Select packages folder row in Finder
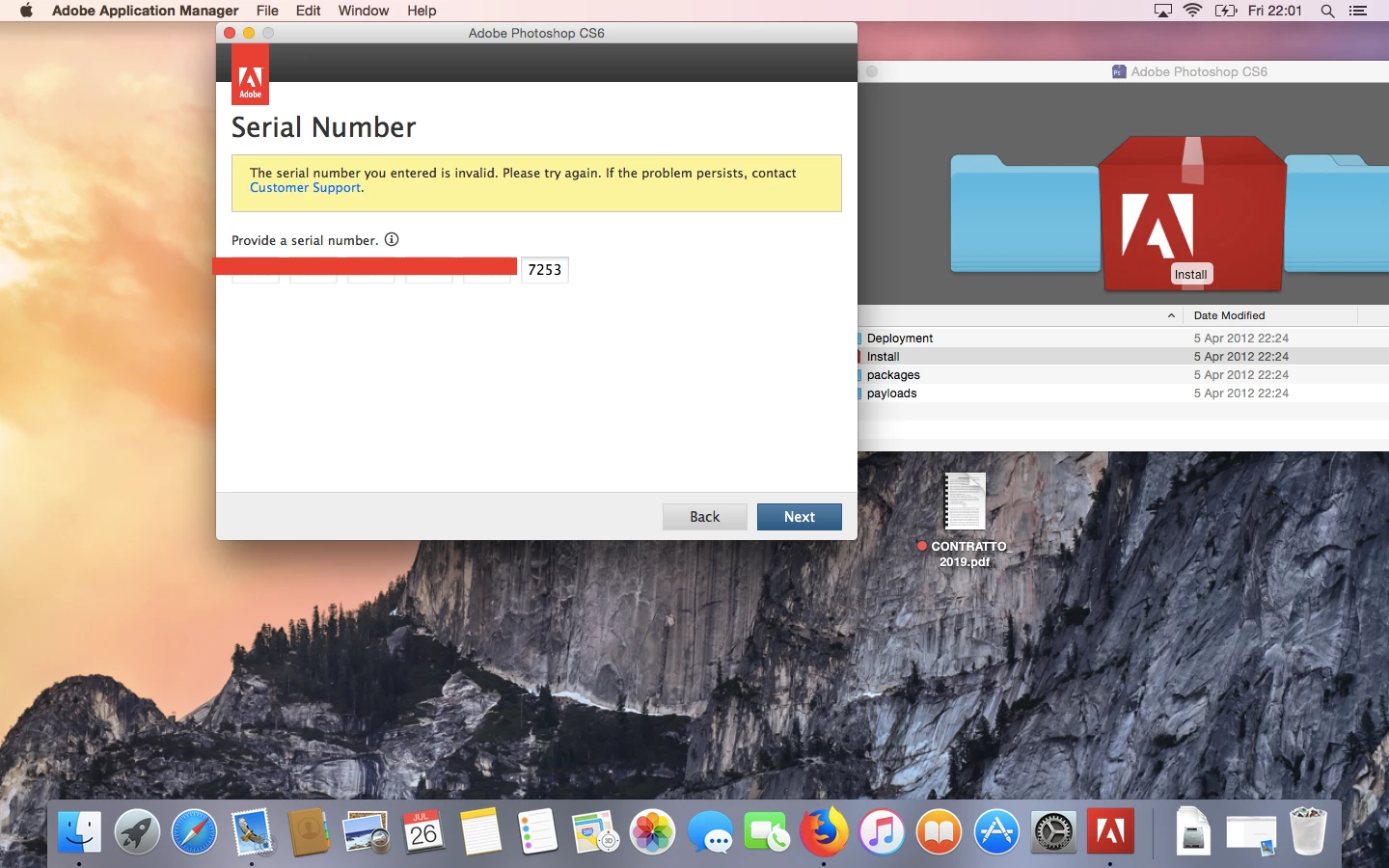 (x=1123, y=375)
